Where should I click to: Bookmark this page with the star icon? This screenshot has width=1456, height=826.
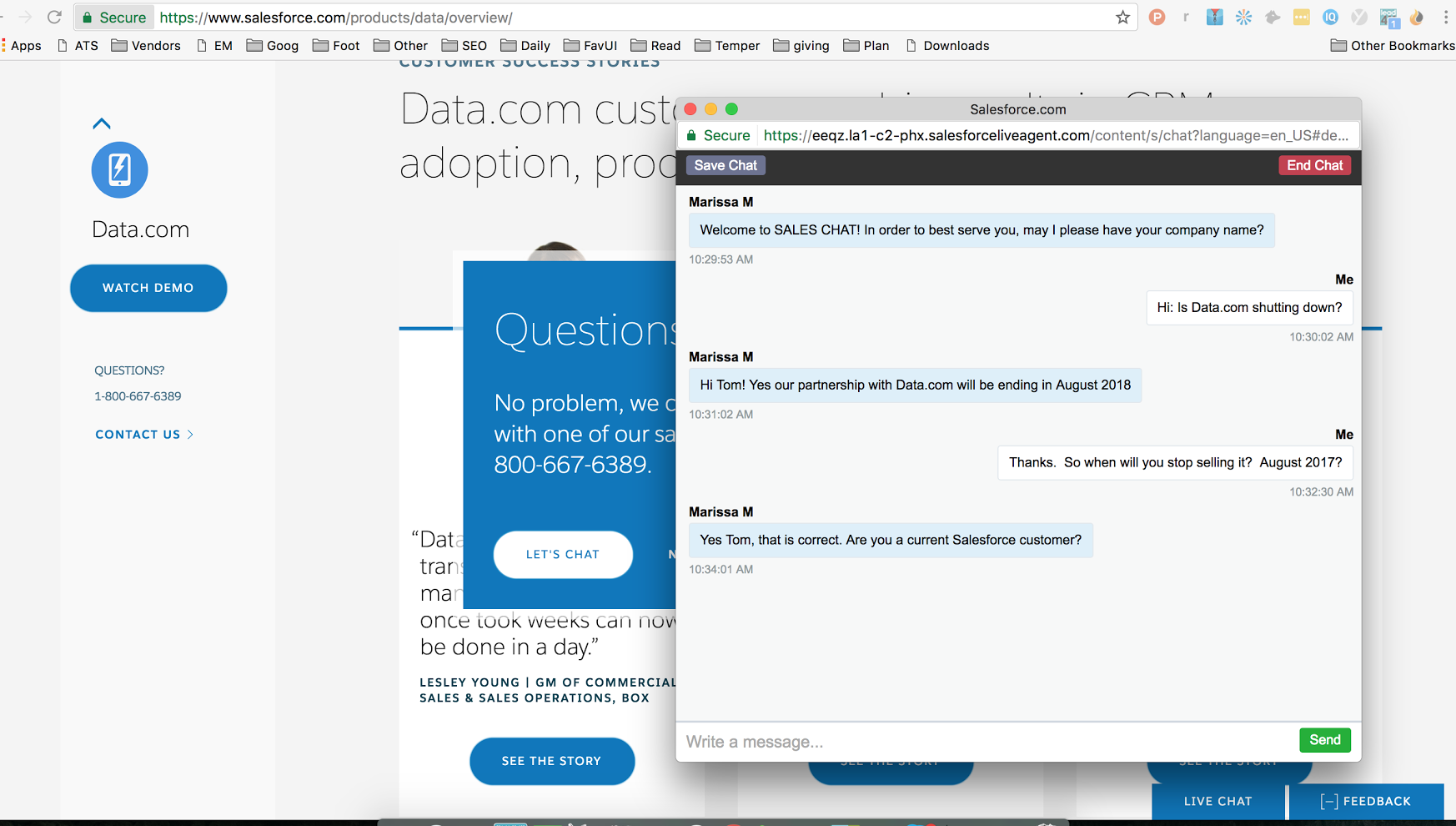pyautogui.click(x=1122, y=17)
